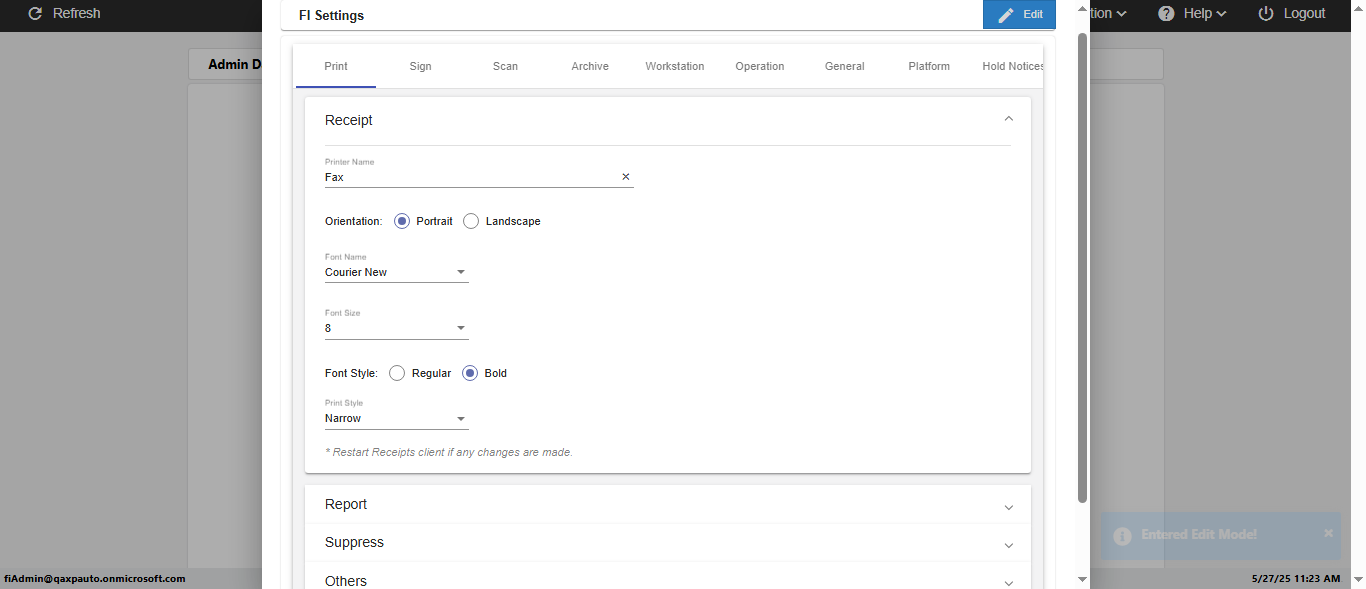Click the Printer Name input field

pyautogui.click(x=470, y=177)
